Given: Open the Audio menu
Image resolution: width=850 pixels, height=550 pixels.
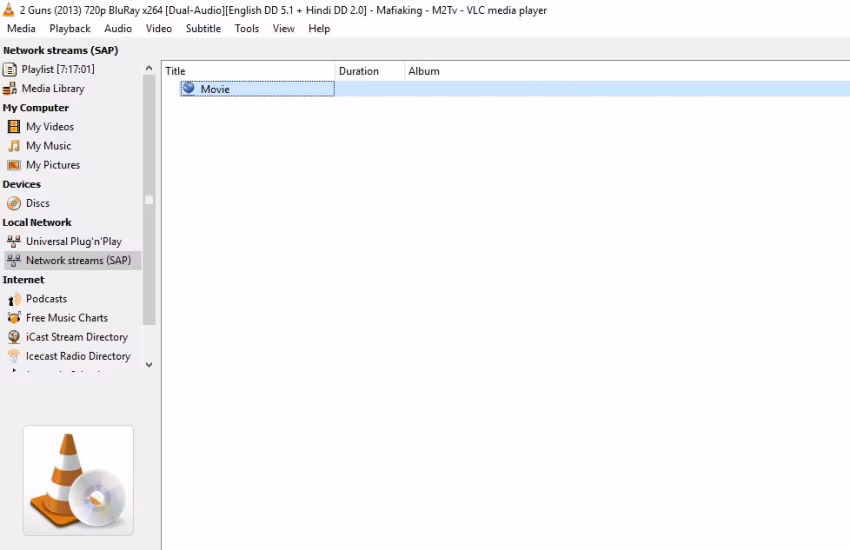Looking at the screenshot, I should [x=118, y=29].
